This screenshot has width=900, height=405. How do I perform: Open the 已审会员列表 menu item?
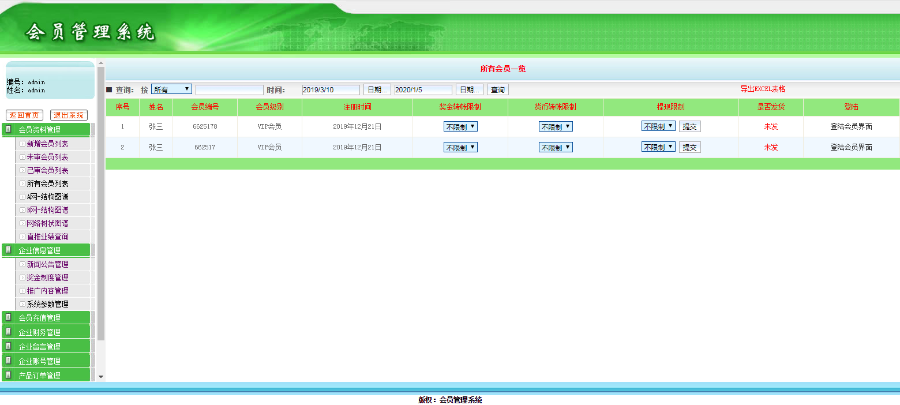coord(47,170)
